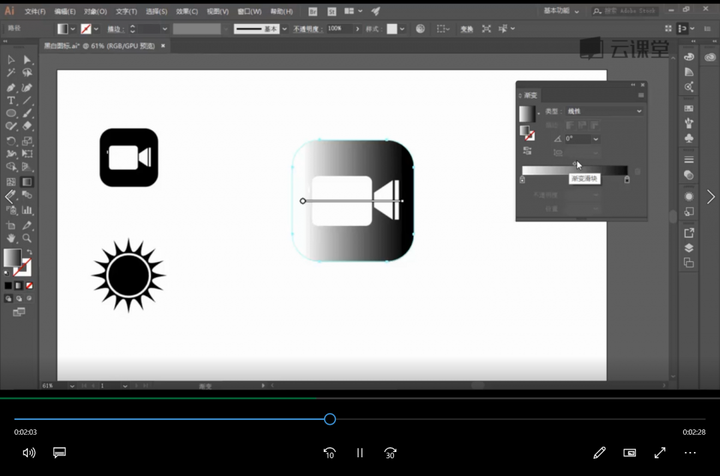Click the white left gradient stop
Screen dimensions: 720x476
(x=522, y=179)
